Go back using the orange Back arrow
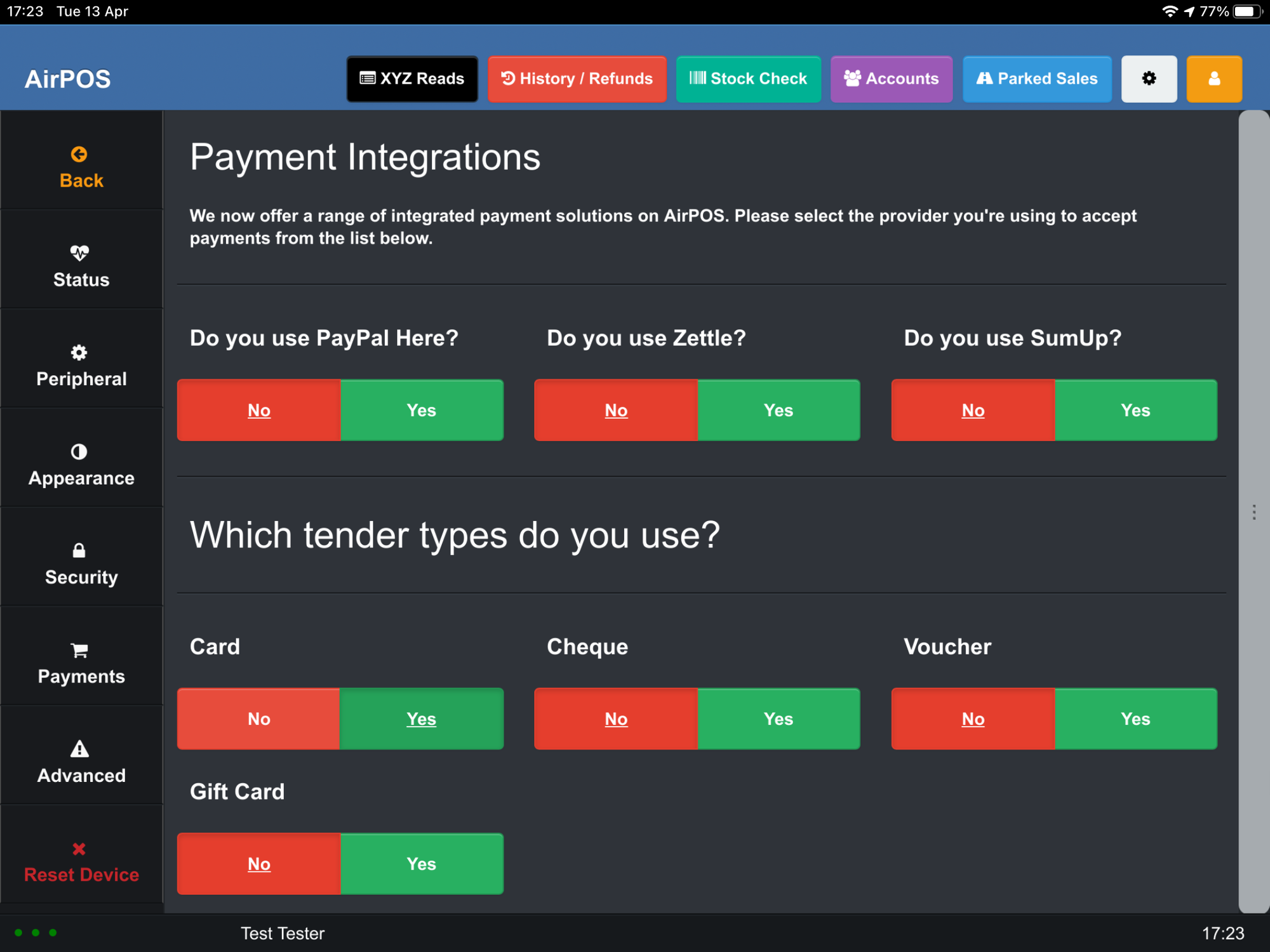The height and width of the screenshot is (952, 1270). pyautogui.click(x=79, y=155)
